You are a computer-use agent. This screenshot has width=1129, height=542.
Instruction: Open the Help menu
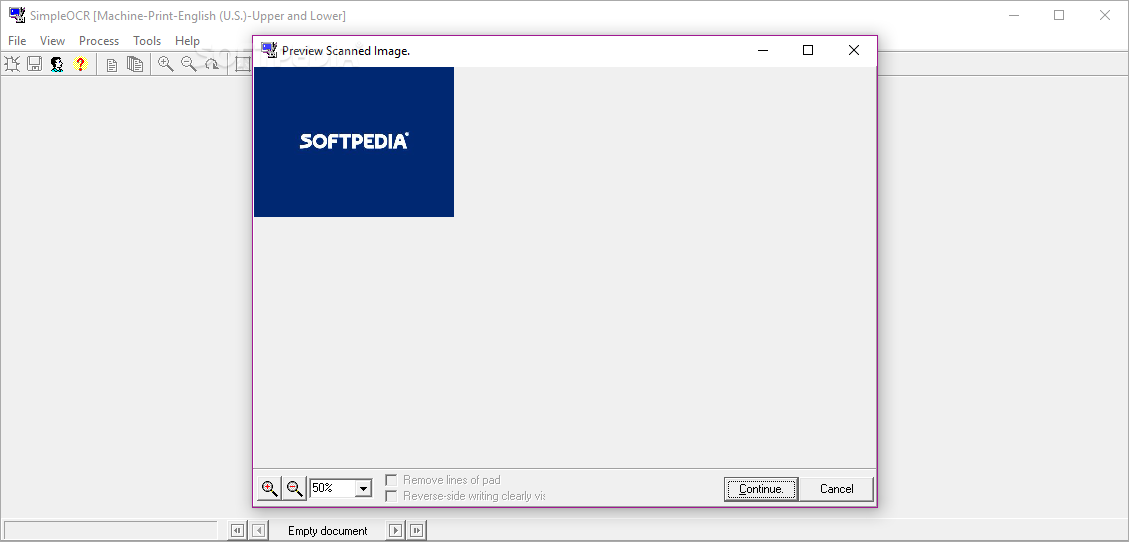pyautogui.click(x=187, y=40)
